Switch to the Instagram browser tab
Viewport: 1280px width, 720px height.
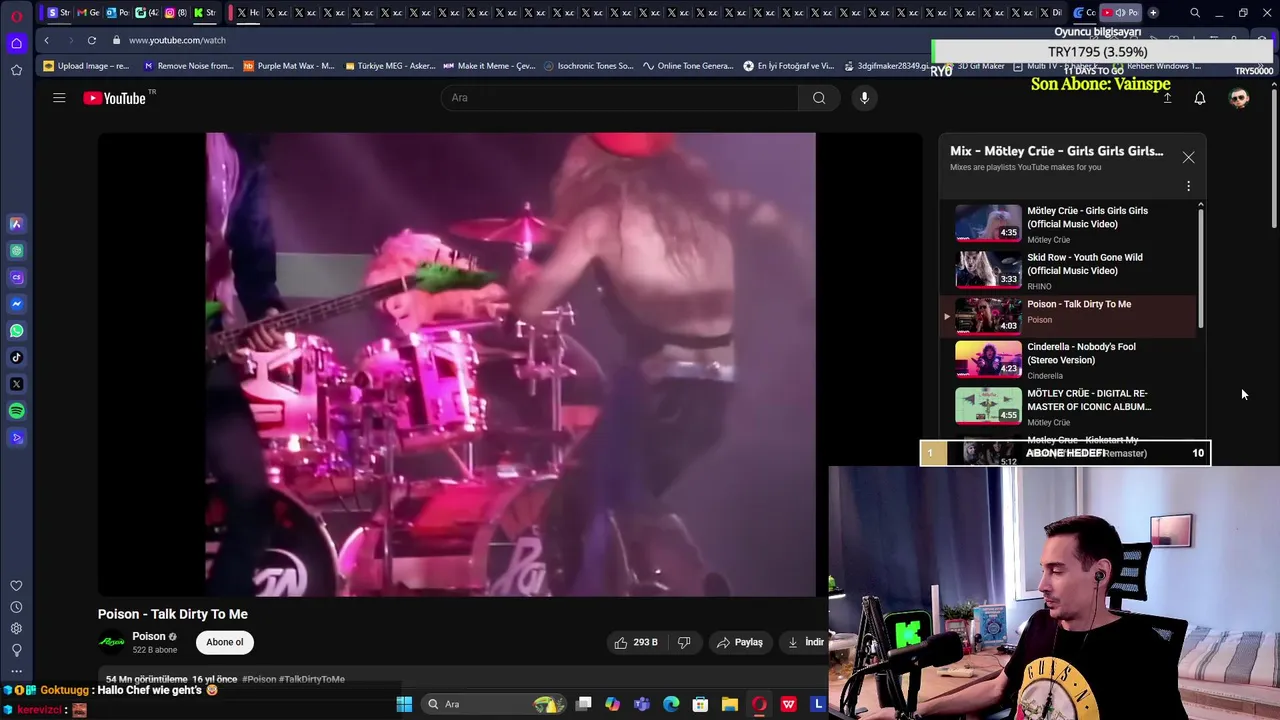pos(175,13)
